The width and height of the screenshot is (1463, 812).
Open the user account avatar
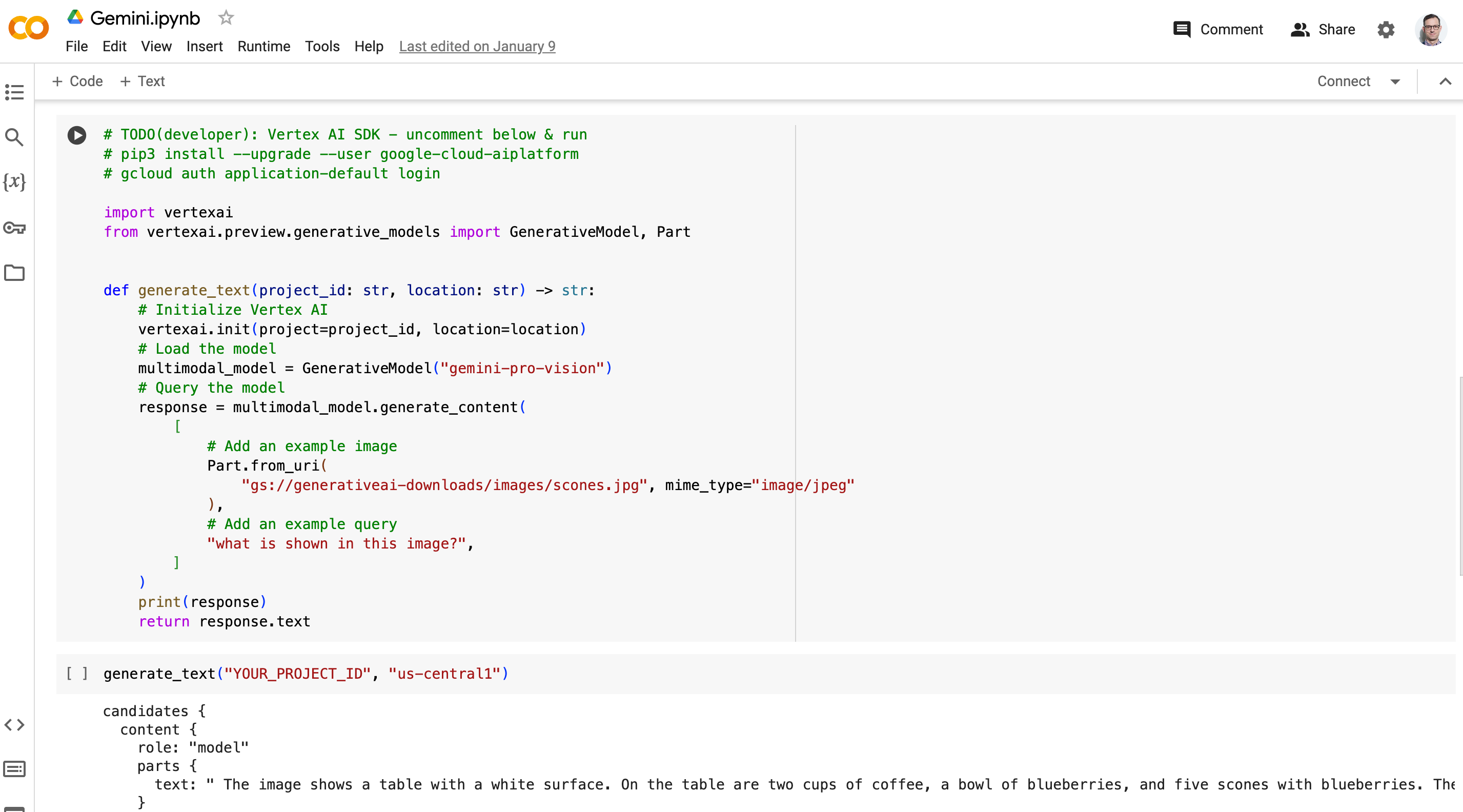coord(1431,30)
